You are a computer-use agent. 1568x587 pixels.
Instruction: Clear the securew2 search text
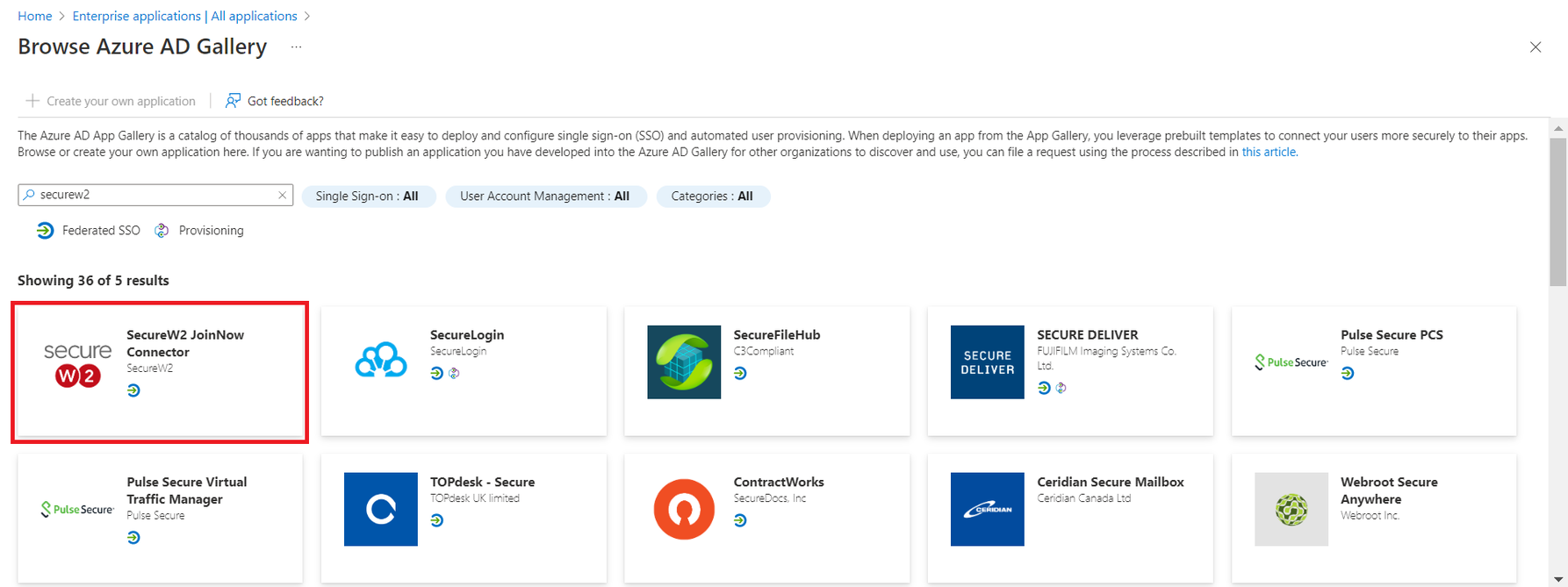(282, 195)
